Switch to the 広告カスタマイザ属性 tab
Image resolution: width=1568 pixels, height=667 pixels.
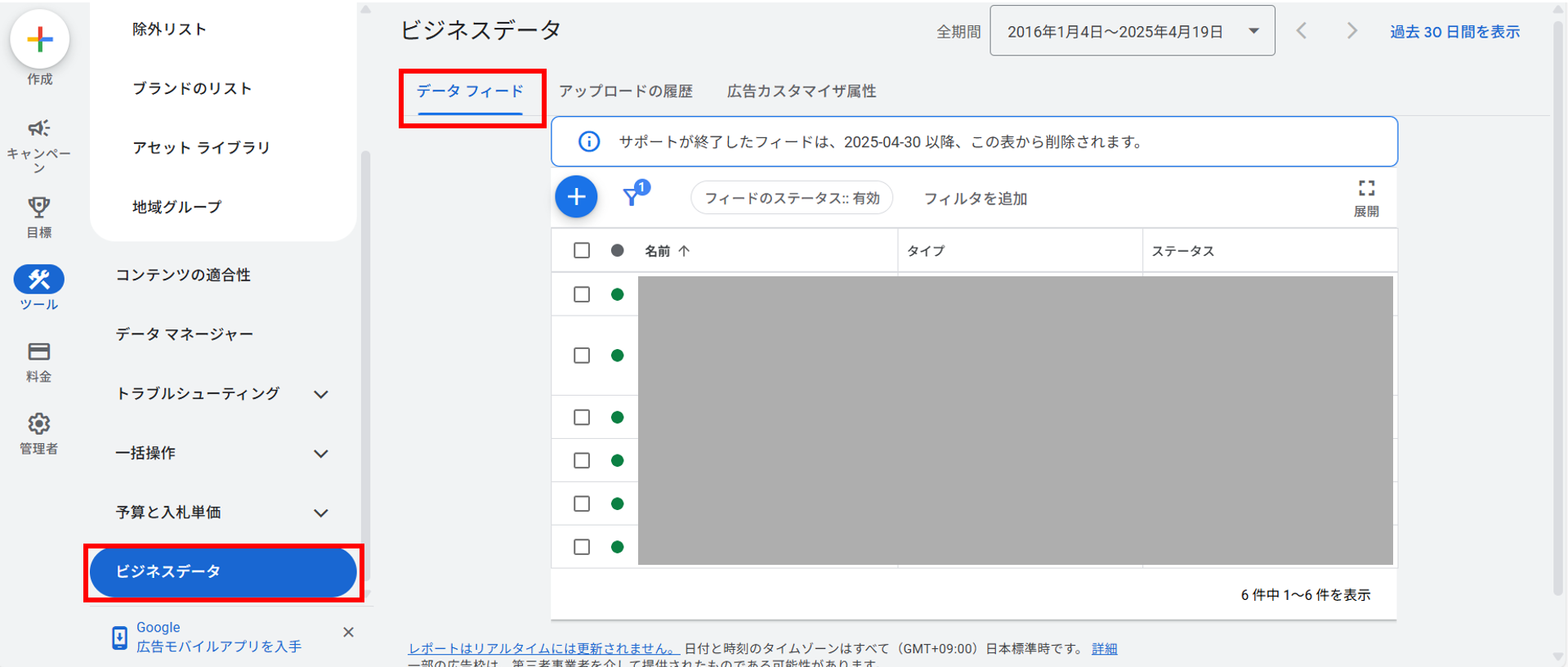802,91
